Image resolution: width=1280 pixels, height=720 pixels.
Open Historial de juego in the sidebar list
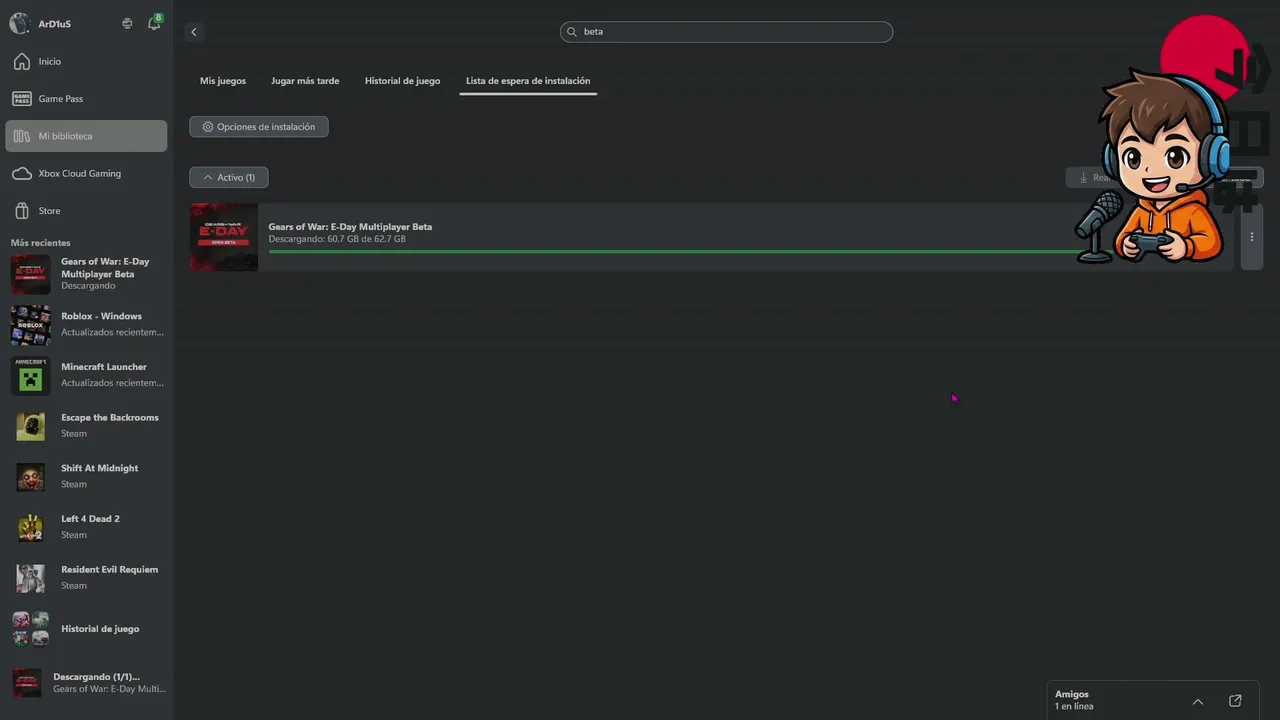coord(86,630)
